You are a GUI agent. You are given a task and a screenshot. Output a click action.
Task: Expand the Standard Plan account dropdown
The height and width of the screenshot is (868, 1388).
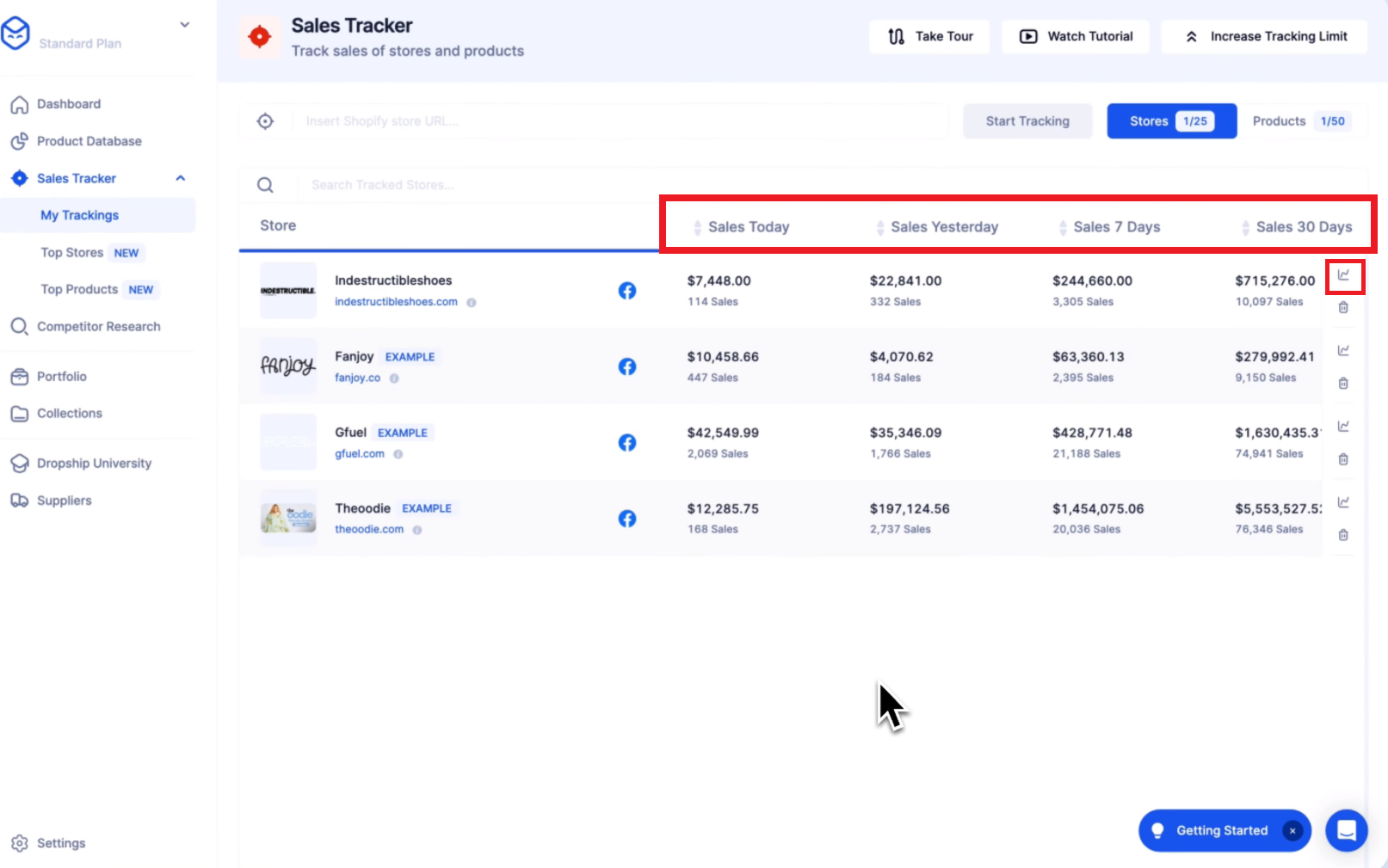pos(184,25)
